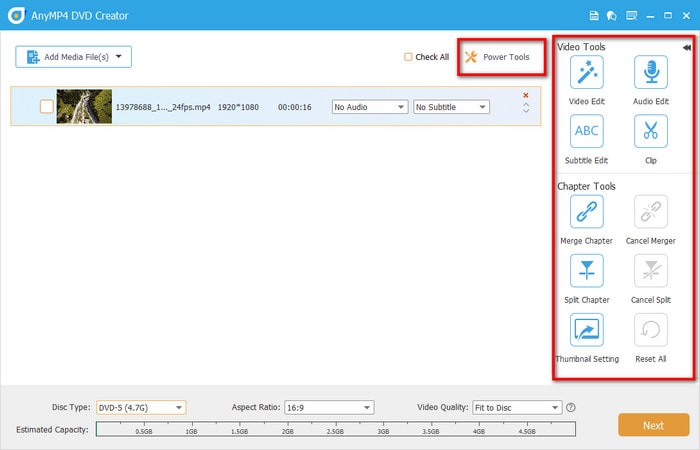The height and width of the screenshot is (450, 700).
Task: Tick the checkbox beside the mp4 file
Action: (x=46, y=107)
